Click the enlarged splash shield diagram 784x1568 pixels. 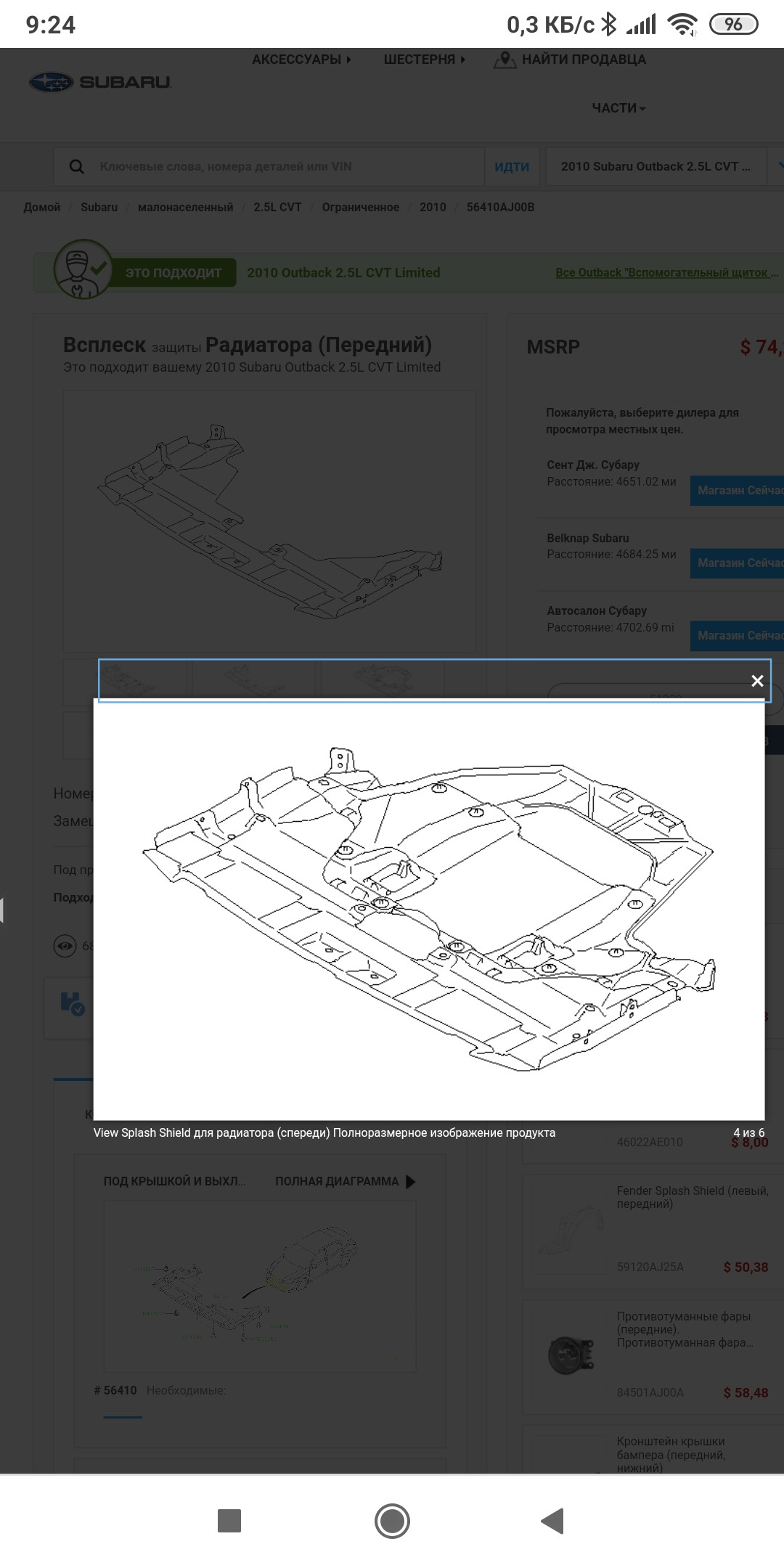click(x=428, y=909)
